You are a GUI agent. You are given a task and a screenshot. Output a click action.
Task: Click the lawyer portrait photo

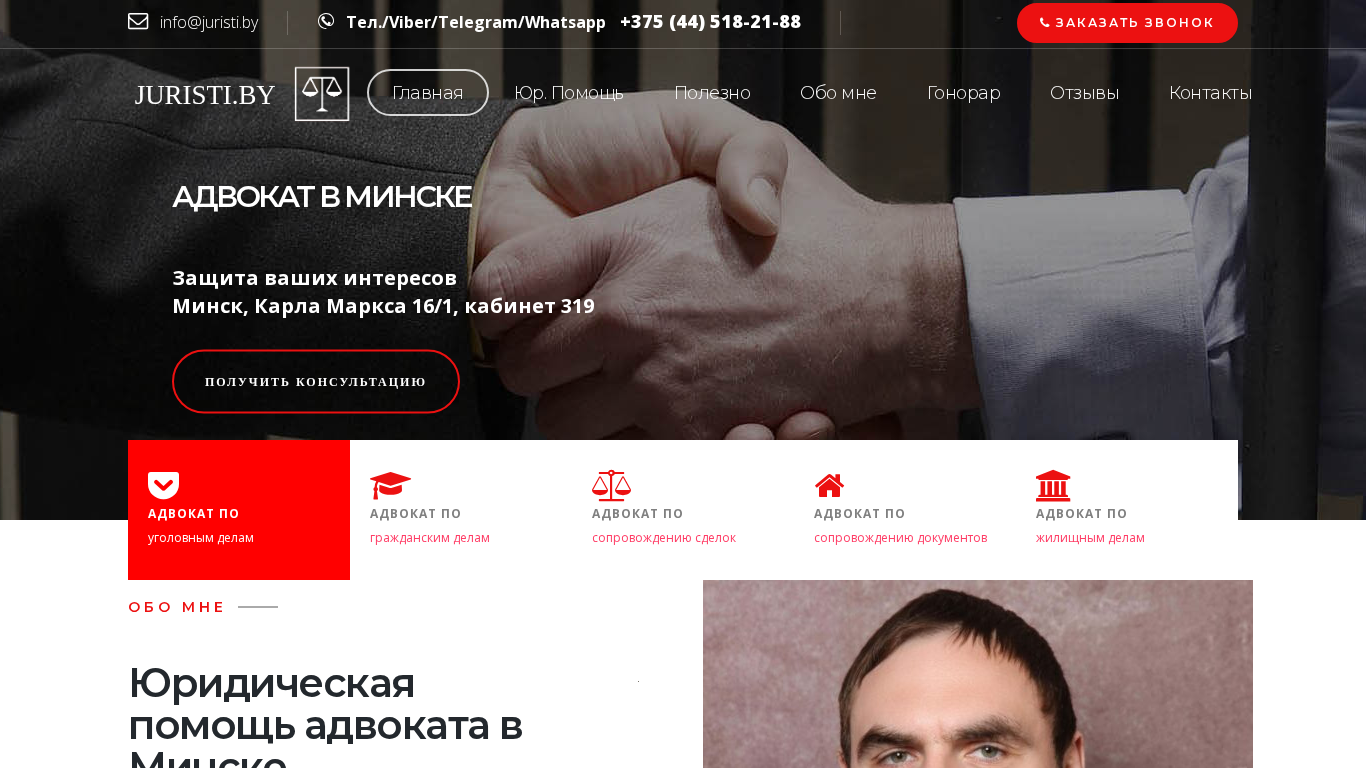[978, 674]
